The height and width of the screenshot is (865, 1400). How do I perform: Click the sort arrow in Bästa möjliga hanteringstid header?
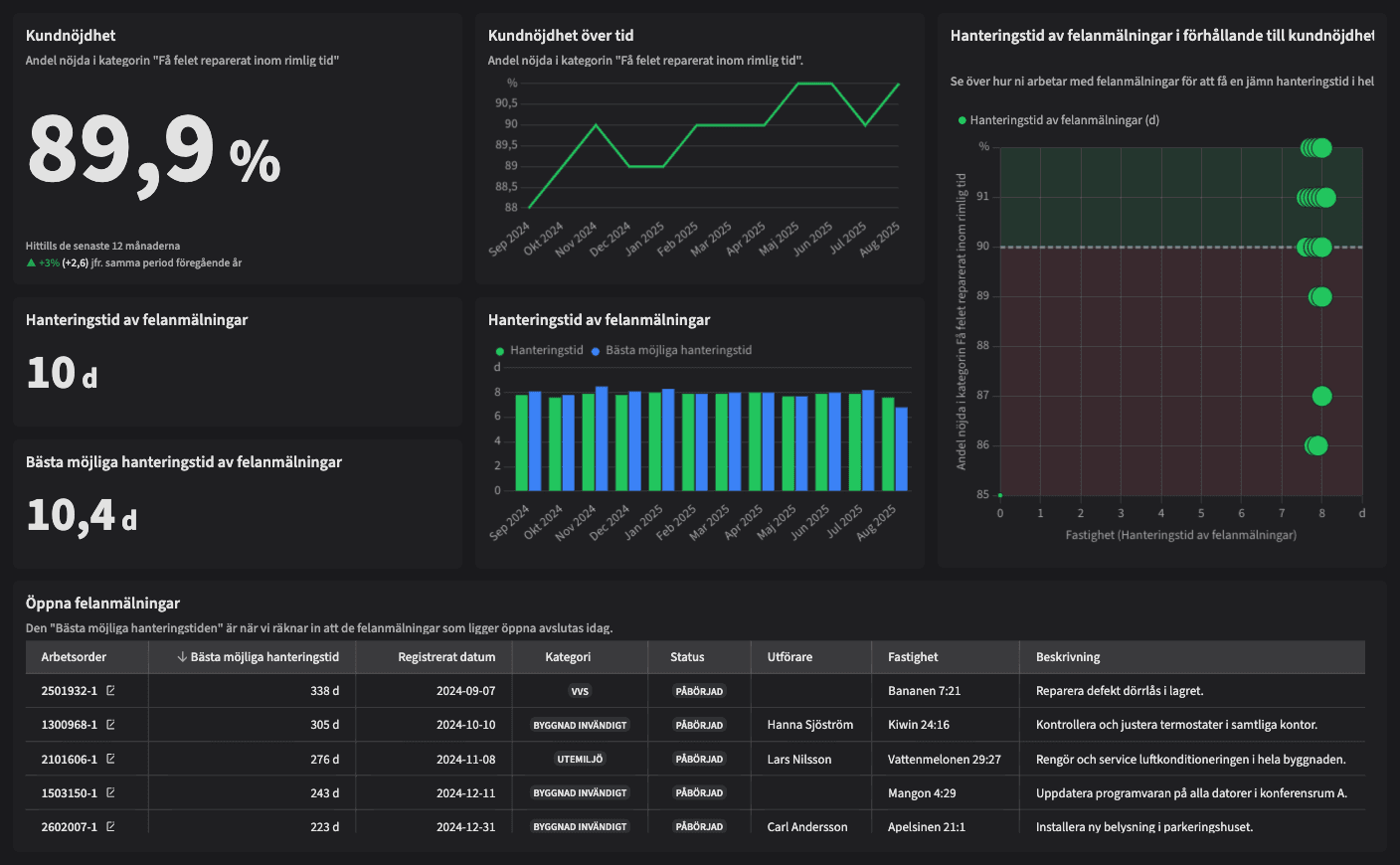tap(182, 657)
